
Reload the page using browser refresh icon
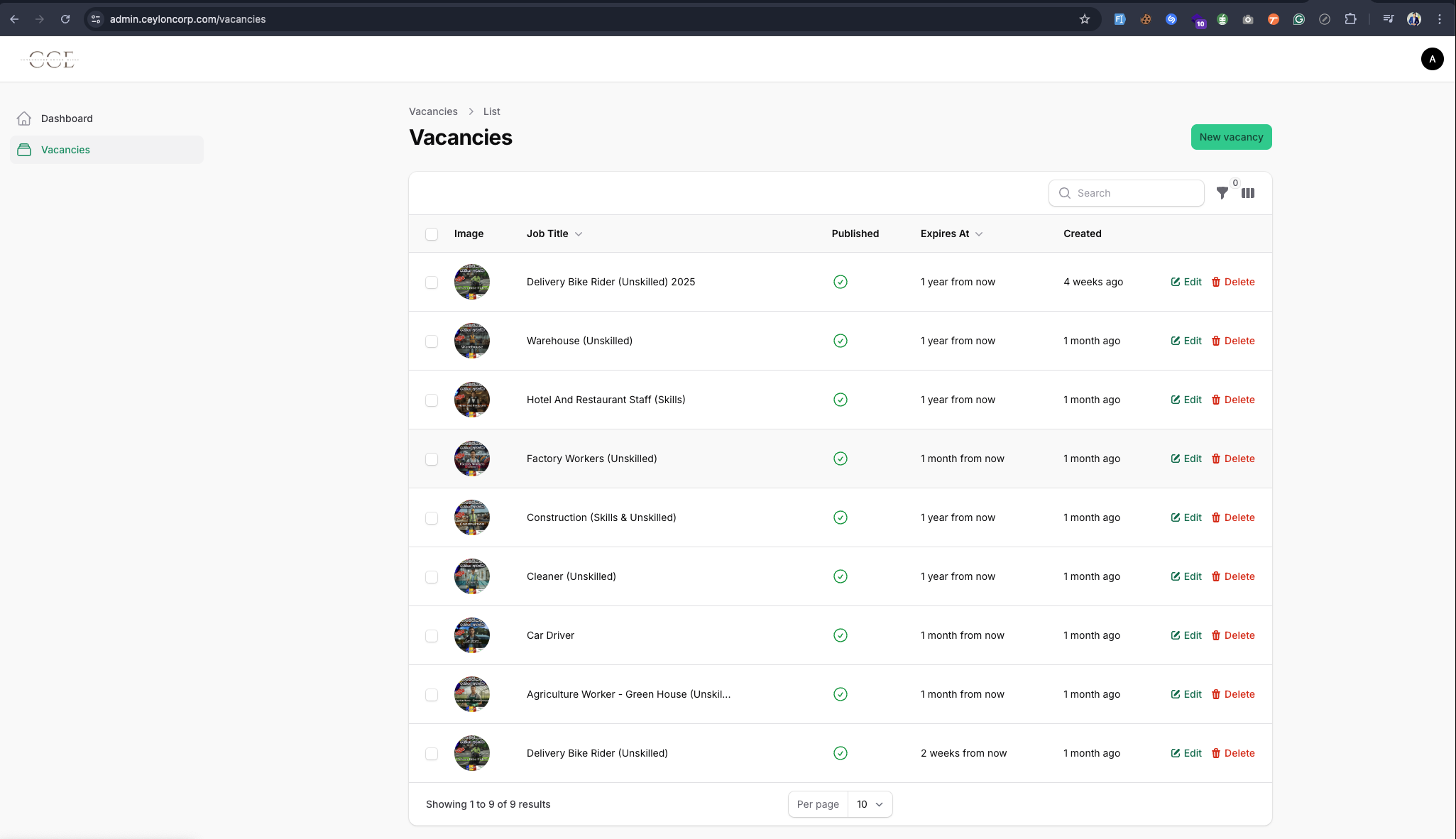coord(65,19)
